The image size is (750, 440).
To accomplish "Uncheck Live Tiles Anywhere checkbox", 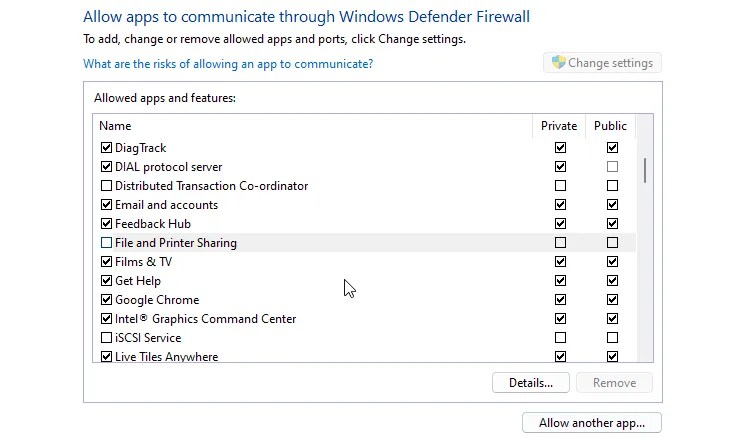I will click(107, 357).
